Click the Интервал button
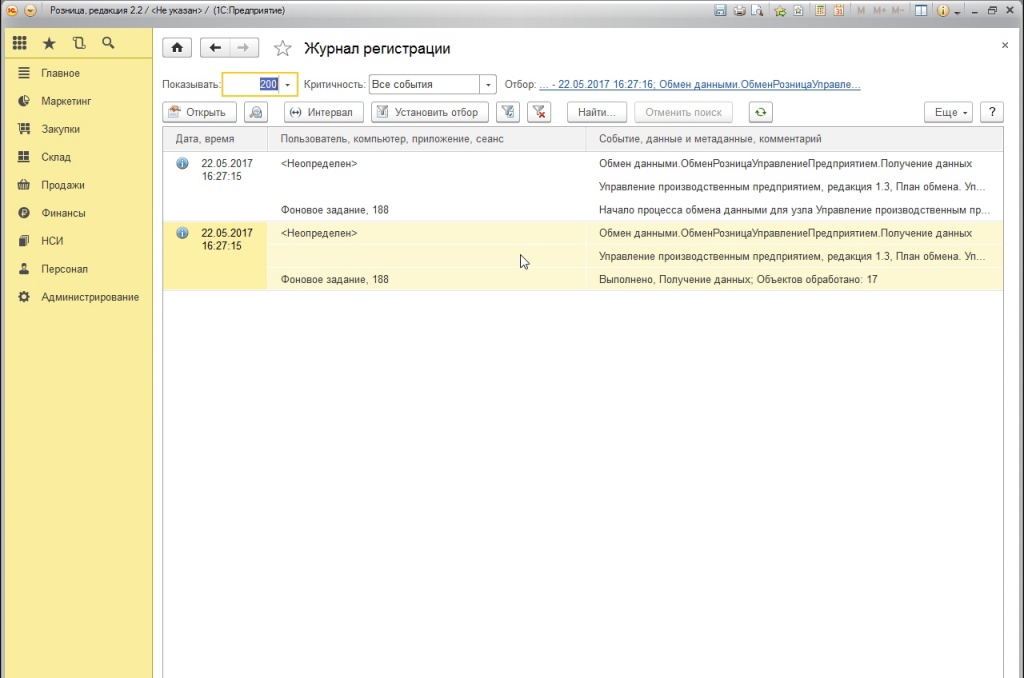Image resolution: width=1024 pixels, height=678 pixels. tap(322, 113)
